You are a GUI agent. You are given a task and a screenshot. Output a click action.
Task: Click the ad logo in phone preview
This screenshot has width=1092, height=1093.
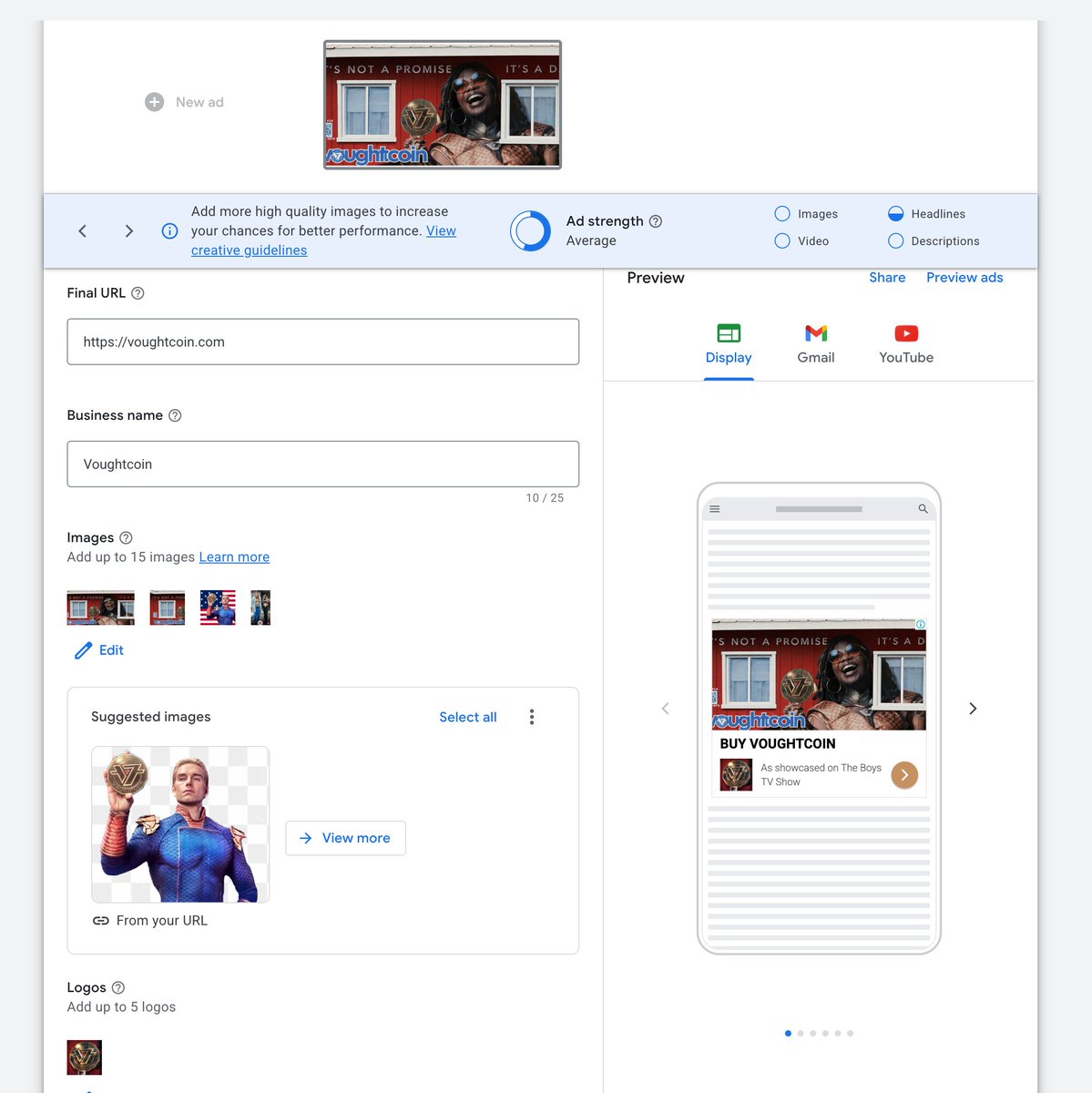click(x=736, y=775)
